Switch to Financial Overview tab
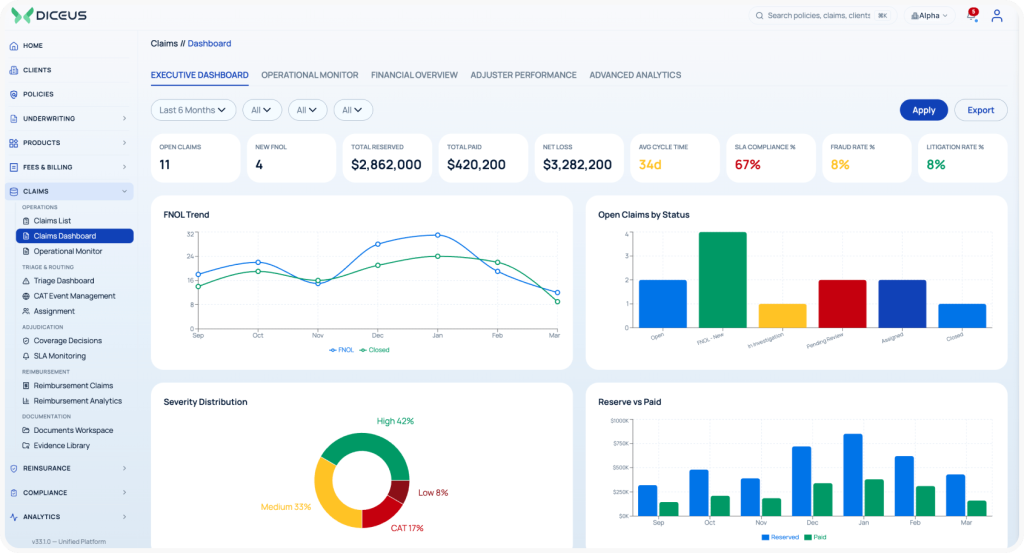The height and width of the screenshot is (553, 1024). (414, 75)
